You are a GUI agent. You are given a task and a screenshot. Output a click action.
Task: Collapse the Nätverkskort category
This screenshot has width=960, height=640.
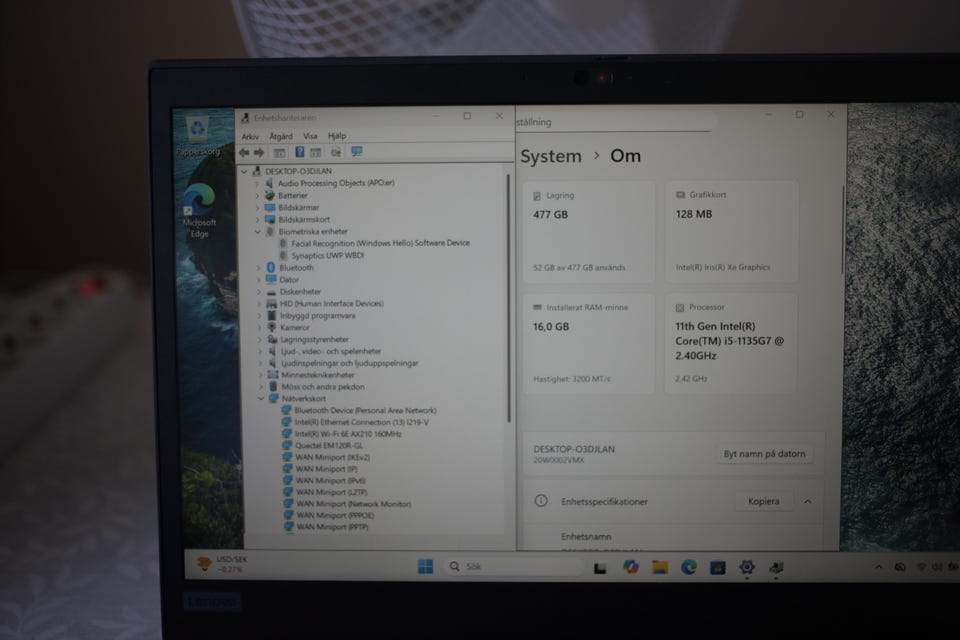pos(261,399)
